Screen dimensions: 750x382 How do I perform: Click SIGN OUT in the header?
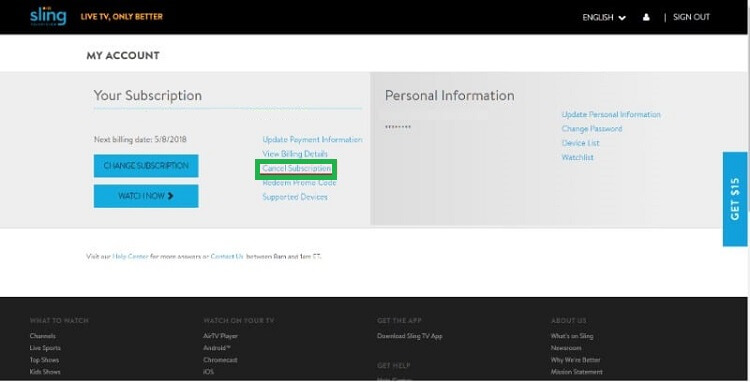[691, 17]
